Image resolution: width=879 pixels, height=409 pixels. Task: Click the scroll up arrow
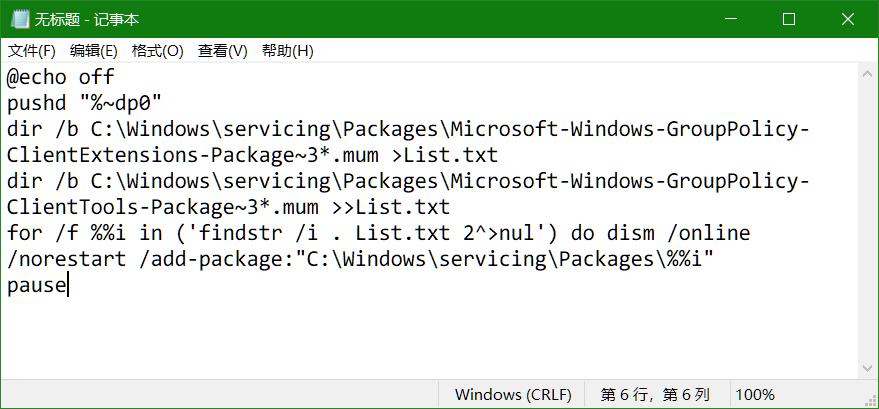(868, 74)
